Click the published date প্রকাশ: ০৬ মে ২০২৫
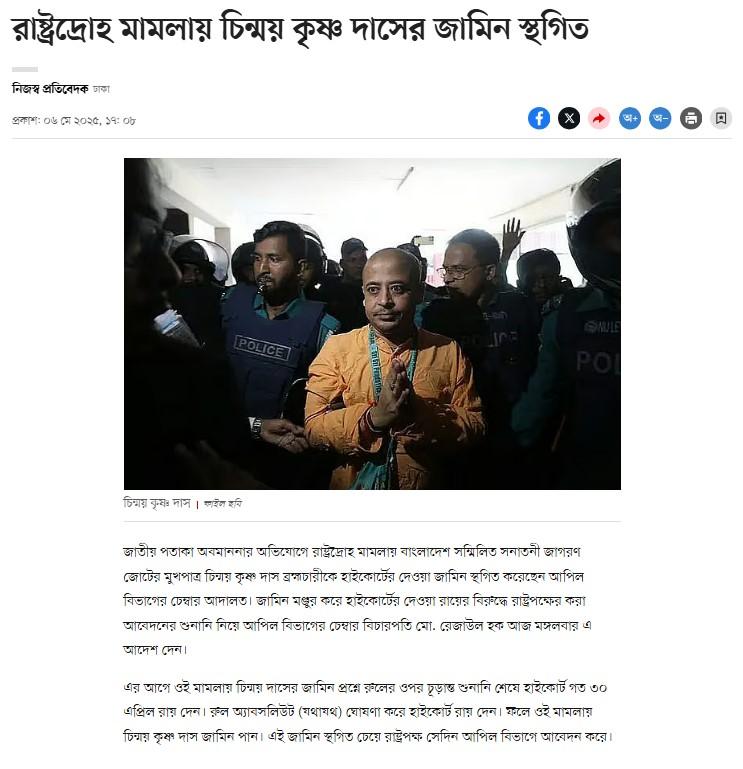 (x=74, y=121)
